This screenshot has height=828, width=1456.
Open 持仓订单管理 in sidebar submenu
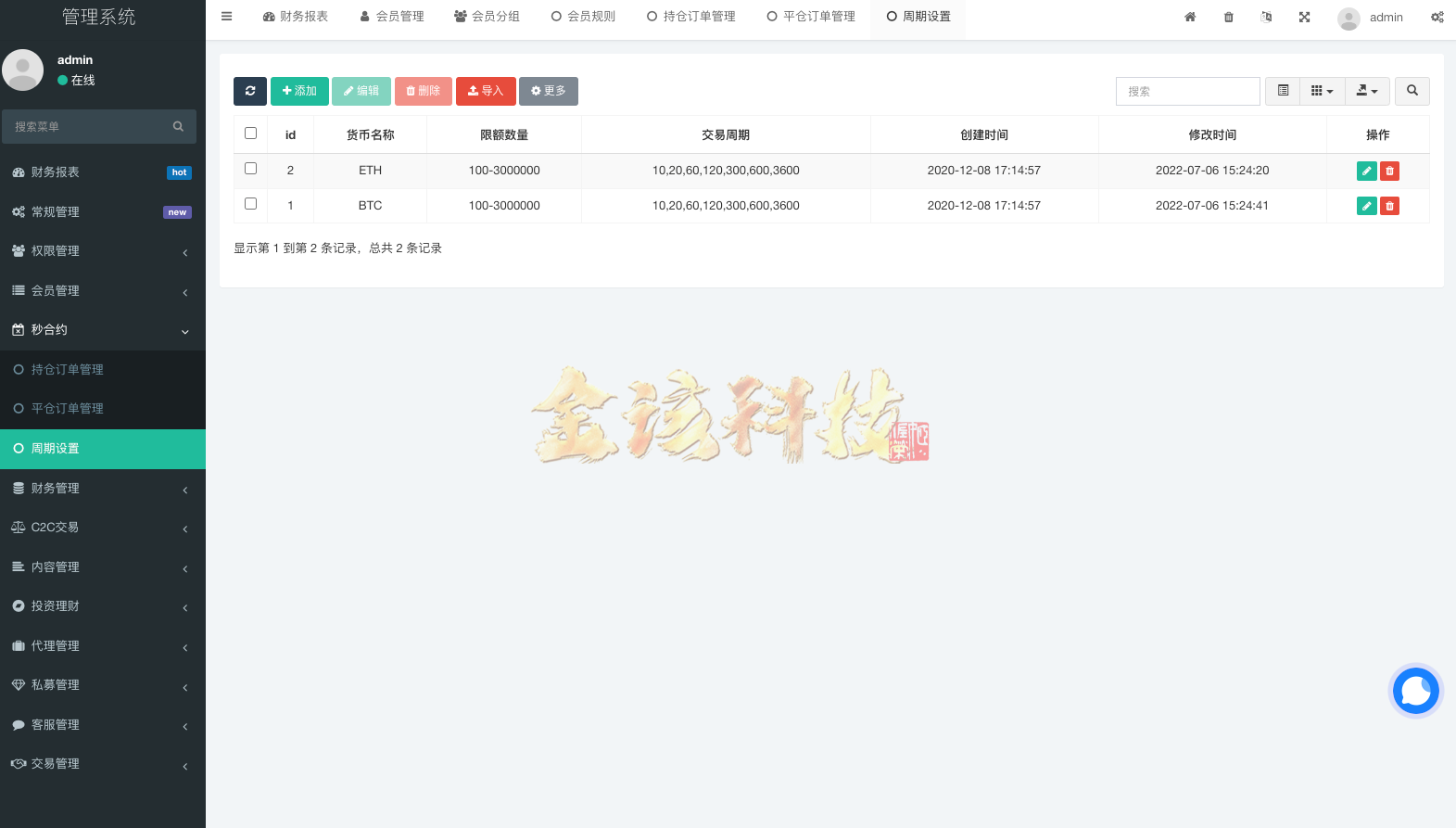coord(103,370)
